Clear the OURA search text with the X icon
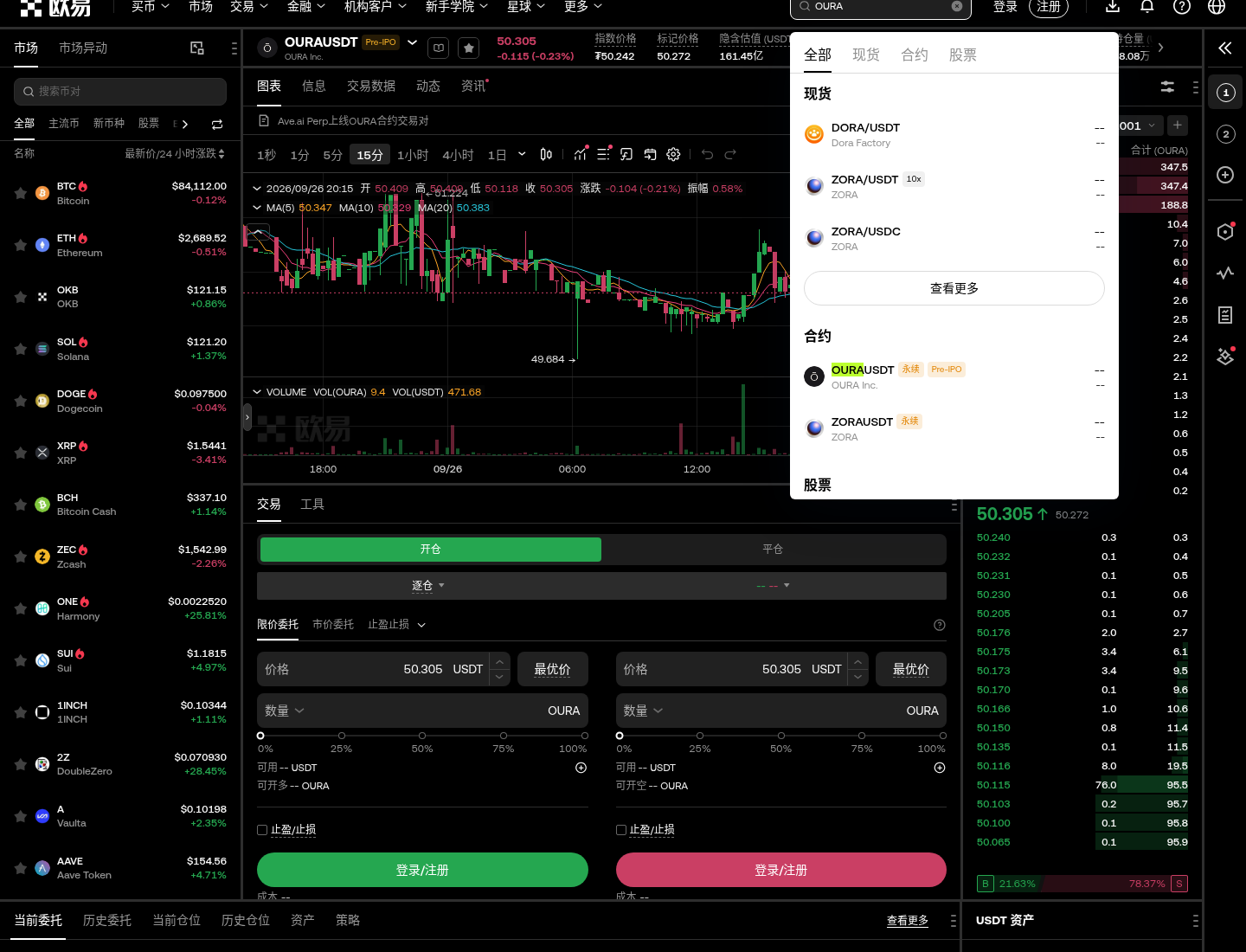Screen dimensions: 1246x952 point(957,6)
